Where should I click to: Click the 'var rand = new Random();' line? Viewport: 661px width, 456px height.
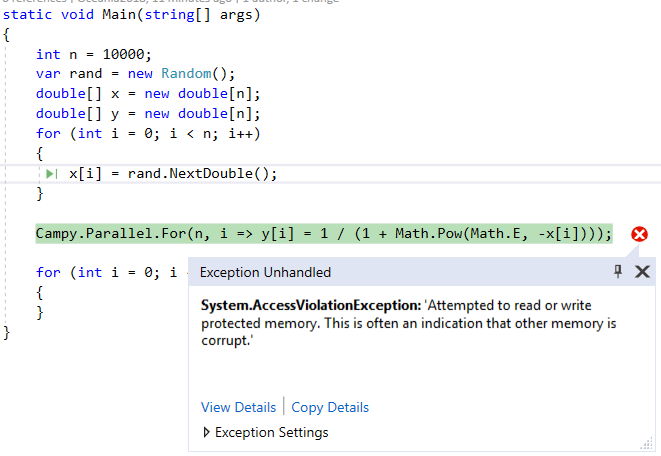[x=135, y=74]
